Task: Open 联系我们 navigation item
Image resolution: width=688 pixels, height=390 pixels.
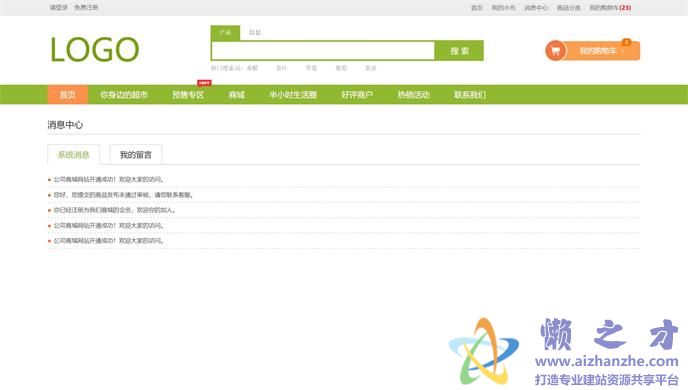Action: (x=469, y=95)
